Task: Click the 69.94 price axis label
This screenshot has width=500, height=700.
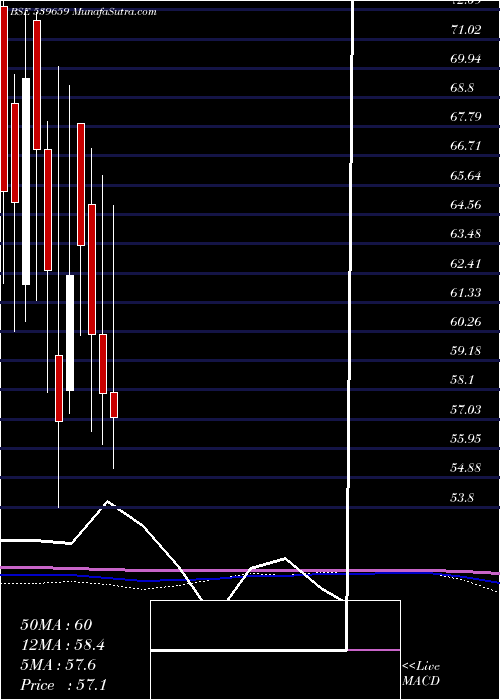Action: [x=466, y=59]
